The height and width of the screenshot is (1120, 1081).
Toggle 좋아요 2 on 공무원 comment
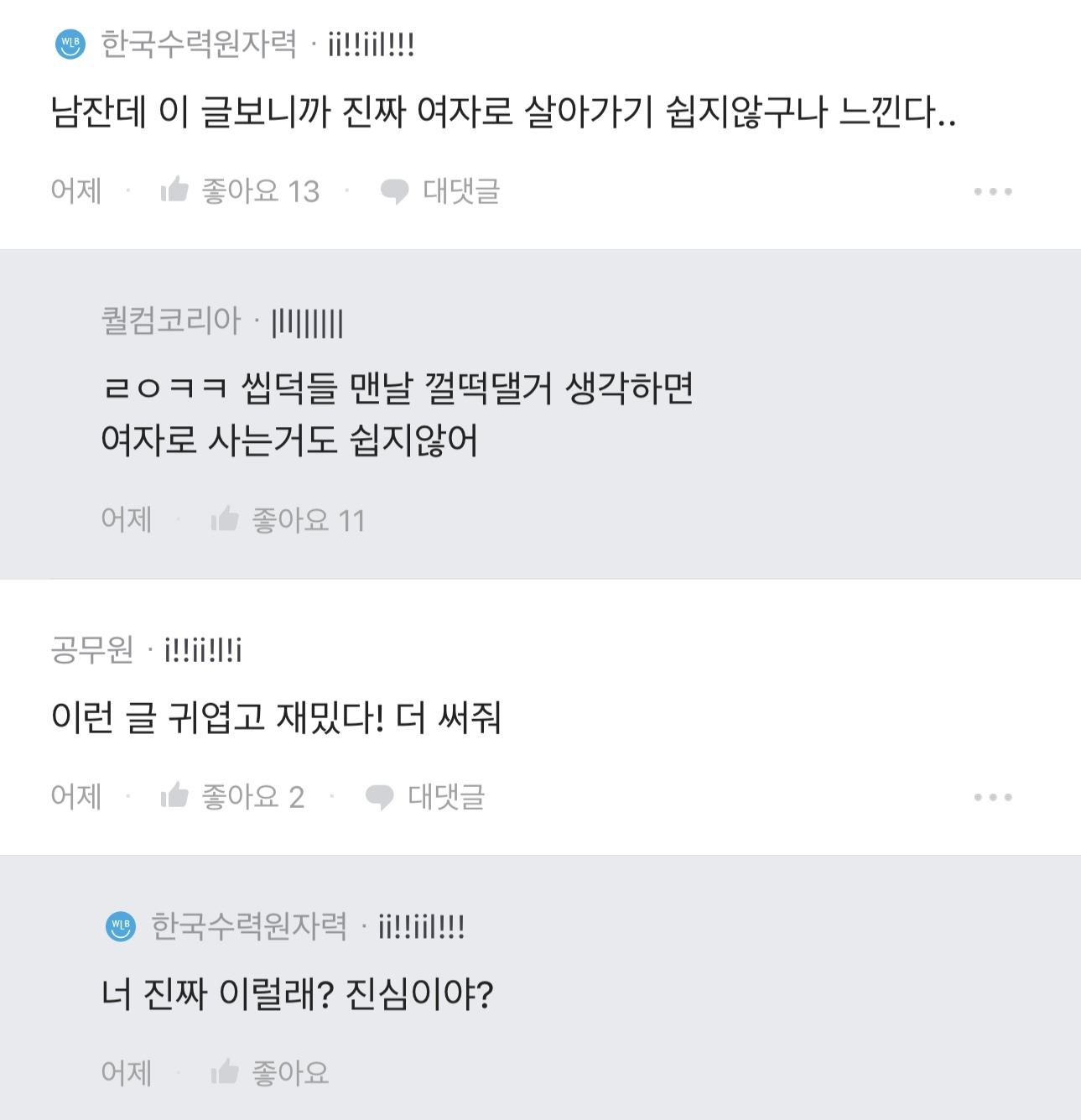point(253,797)
